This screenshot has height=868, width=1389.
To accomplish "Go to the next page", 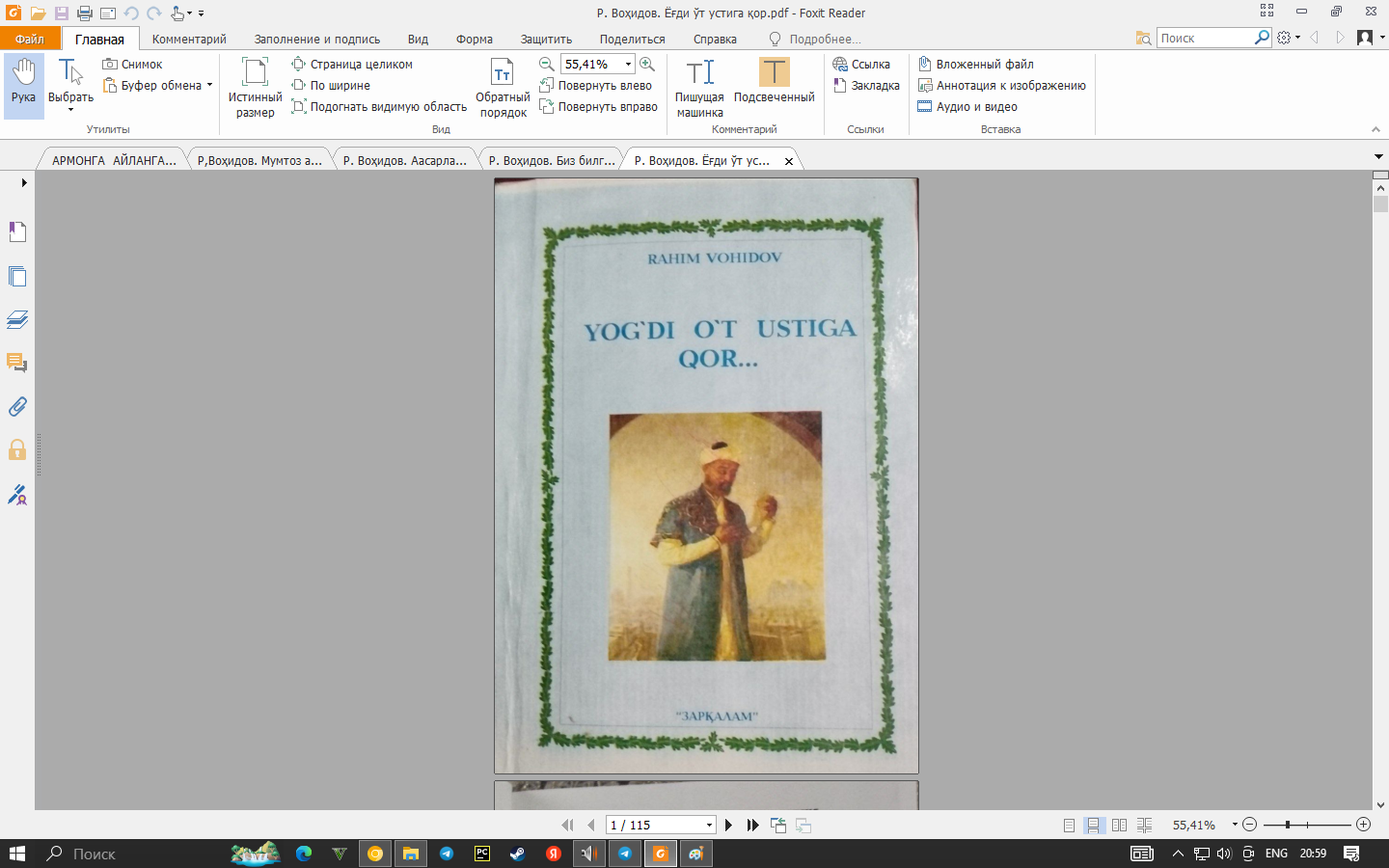I will [x=728, y=826].
